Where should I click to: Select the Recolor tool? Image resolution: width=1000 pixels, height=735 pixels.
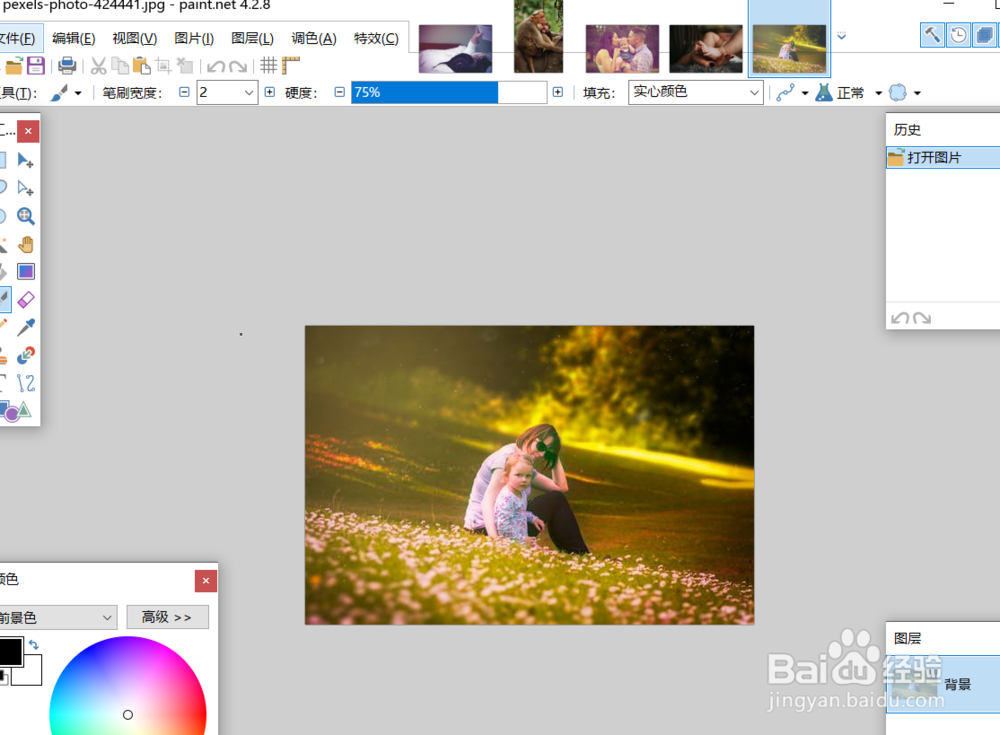tap(26, 355)
